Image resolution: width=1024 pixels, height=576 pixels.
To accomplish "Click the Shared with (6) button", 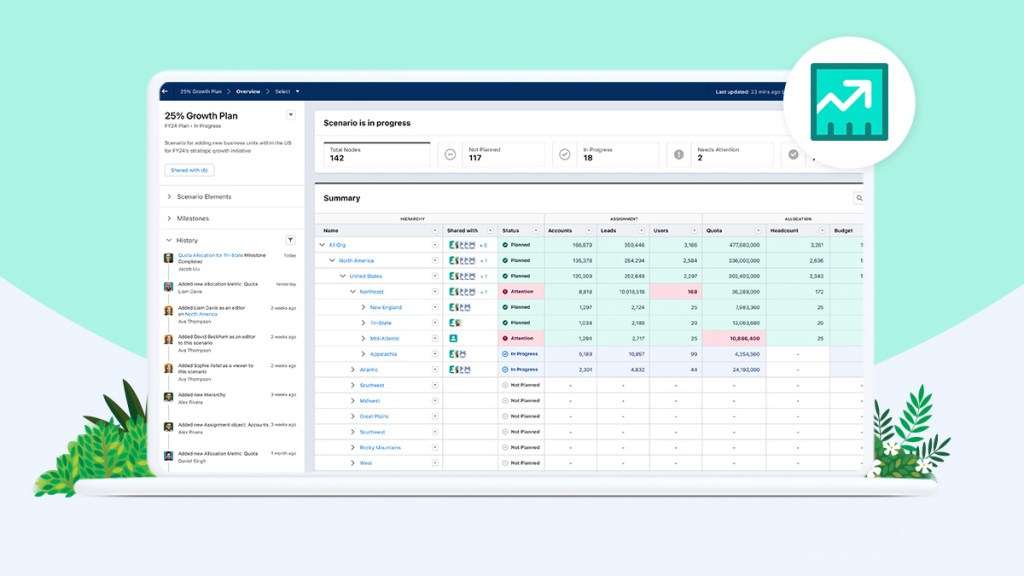I will (189, 170).
